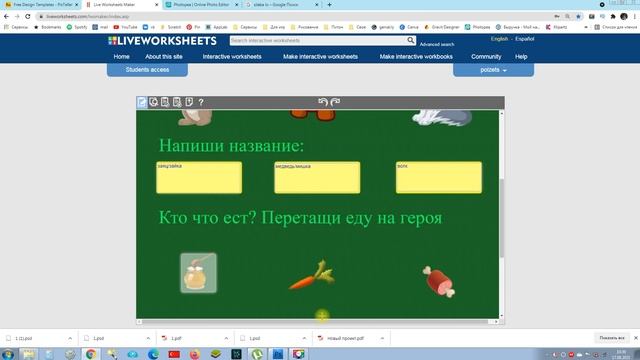The height and width of the screenshot is (360, 640).
Task: Click the Windows Start button
Action: point(8,354)
